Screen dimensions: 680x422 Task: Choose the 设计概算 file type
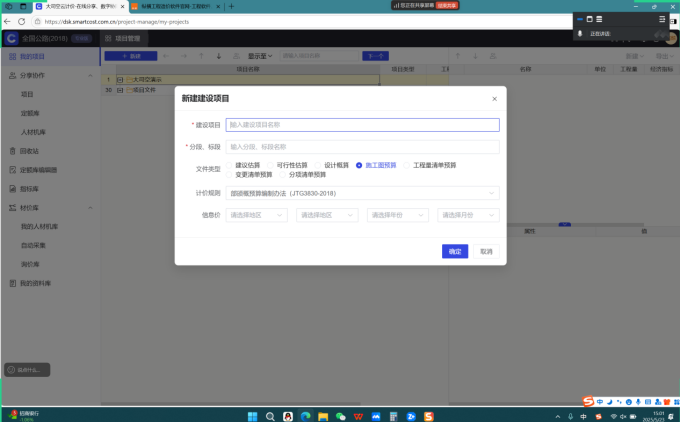(x=318, y=164)
